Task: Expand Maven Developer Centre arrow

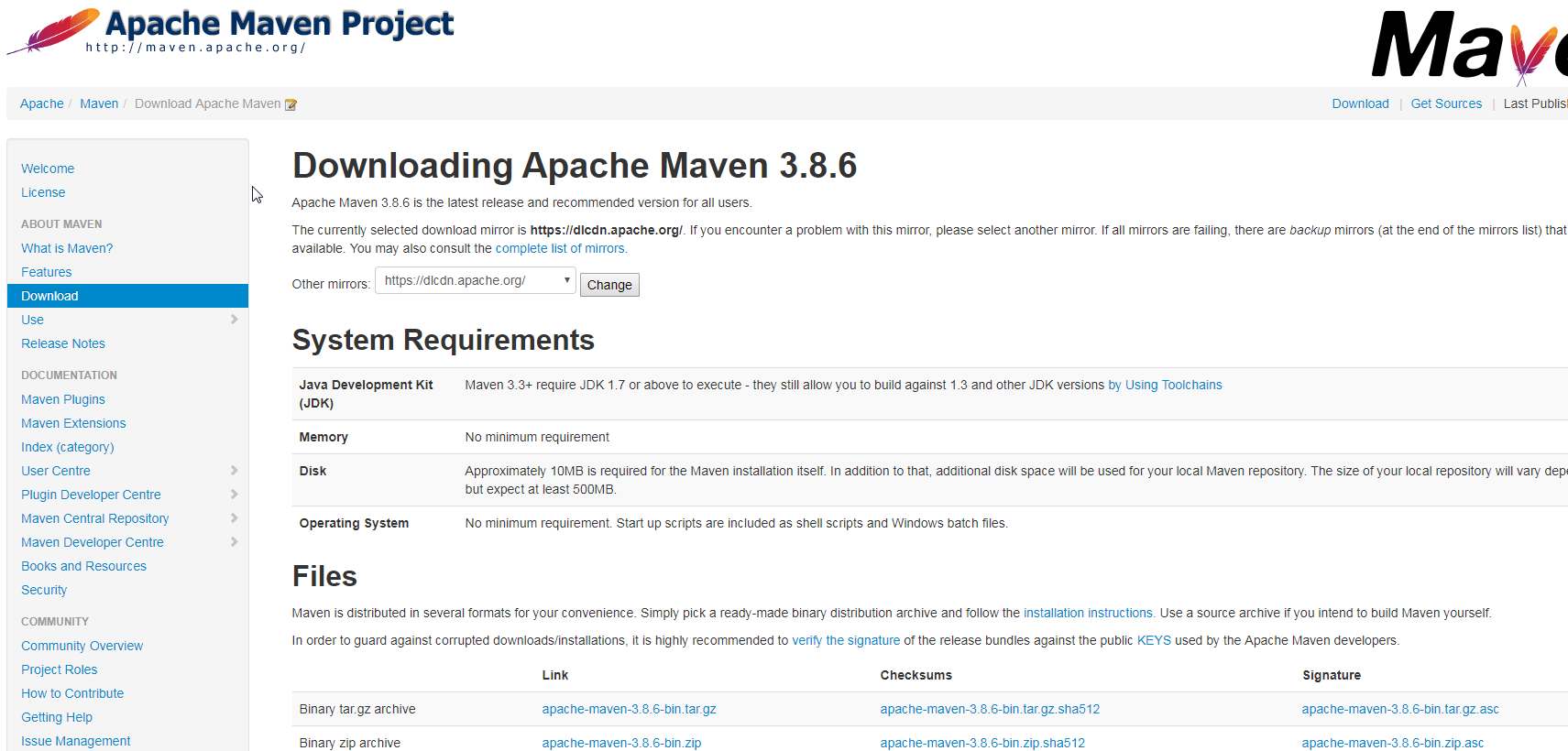Action: 234,542
